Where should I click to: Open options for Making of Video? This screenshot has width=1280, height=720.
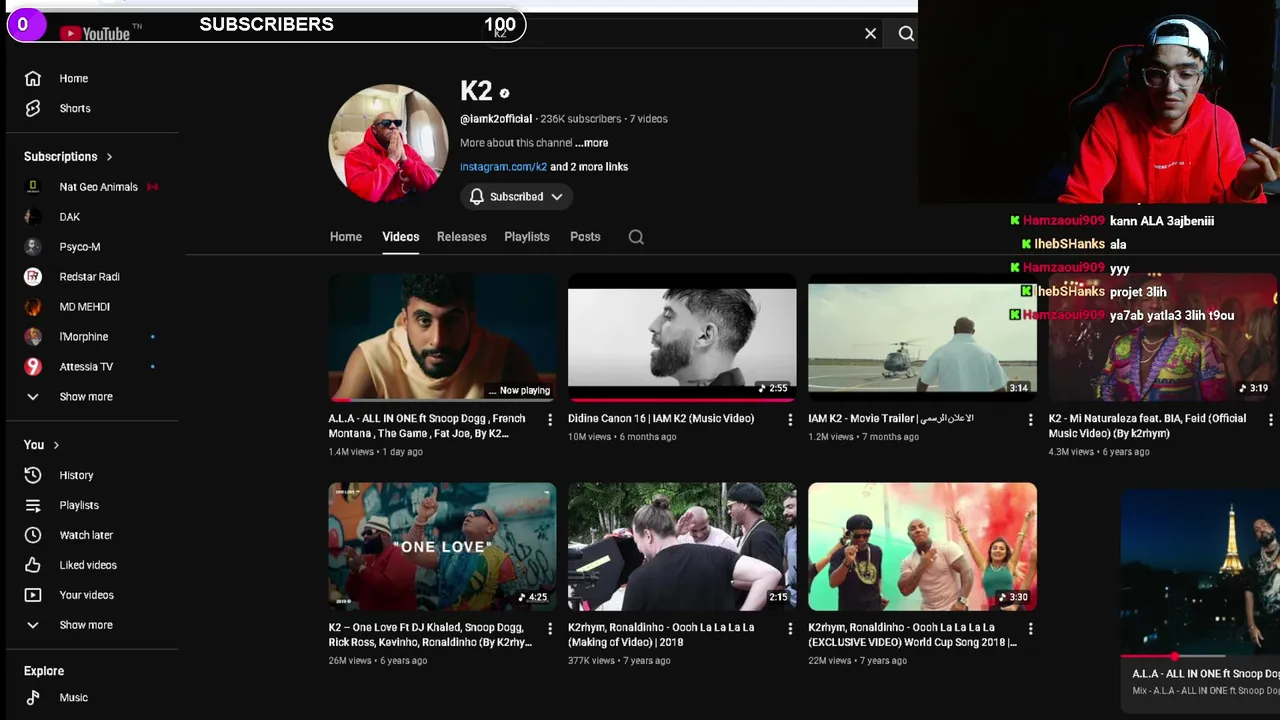point(790,629)
